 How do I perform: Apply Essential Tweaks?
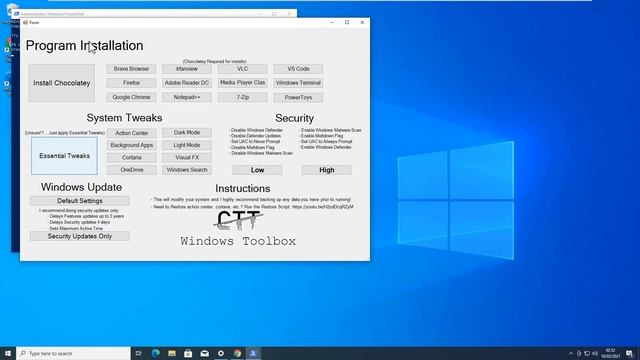point(64,156)
